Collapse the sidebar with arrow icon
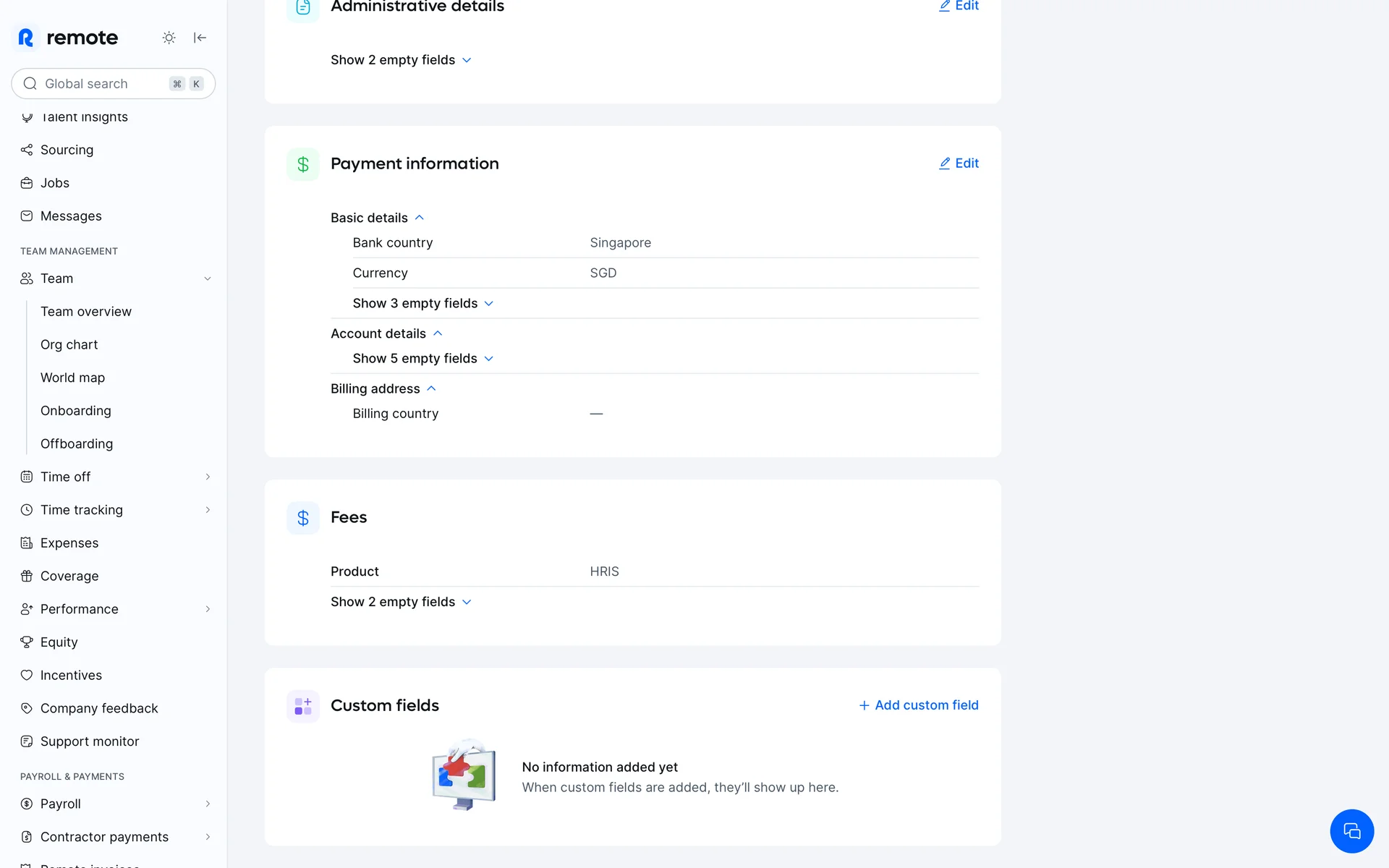Viewport: 1389px width, 868px height. click(200, 38)
